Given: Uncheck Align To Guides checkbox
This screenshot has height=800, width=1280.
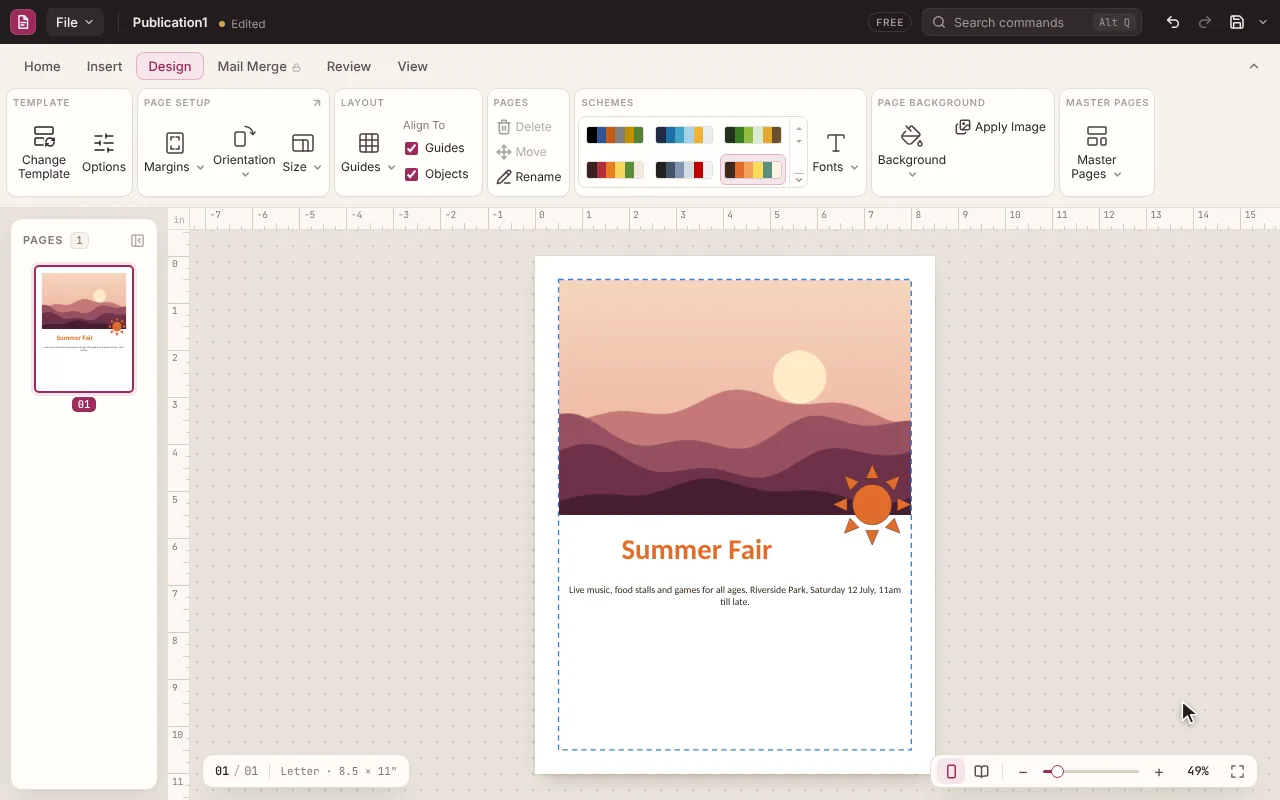Looking at the screenshot, I should click(x=411, y=148).
